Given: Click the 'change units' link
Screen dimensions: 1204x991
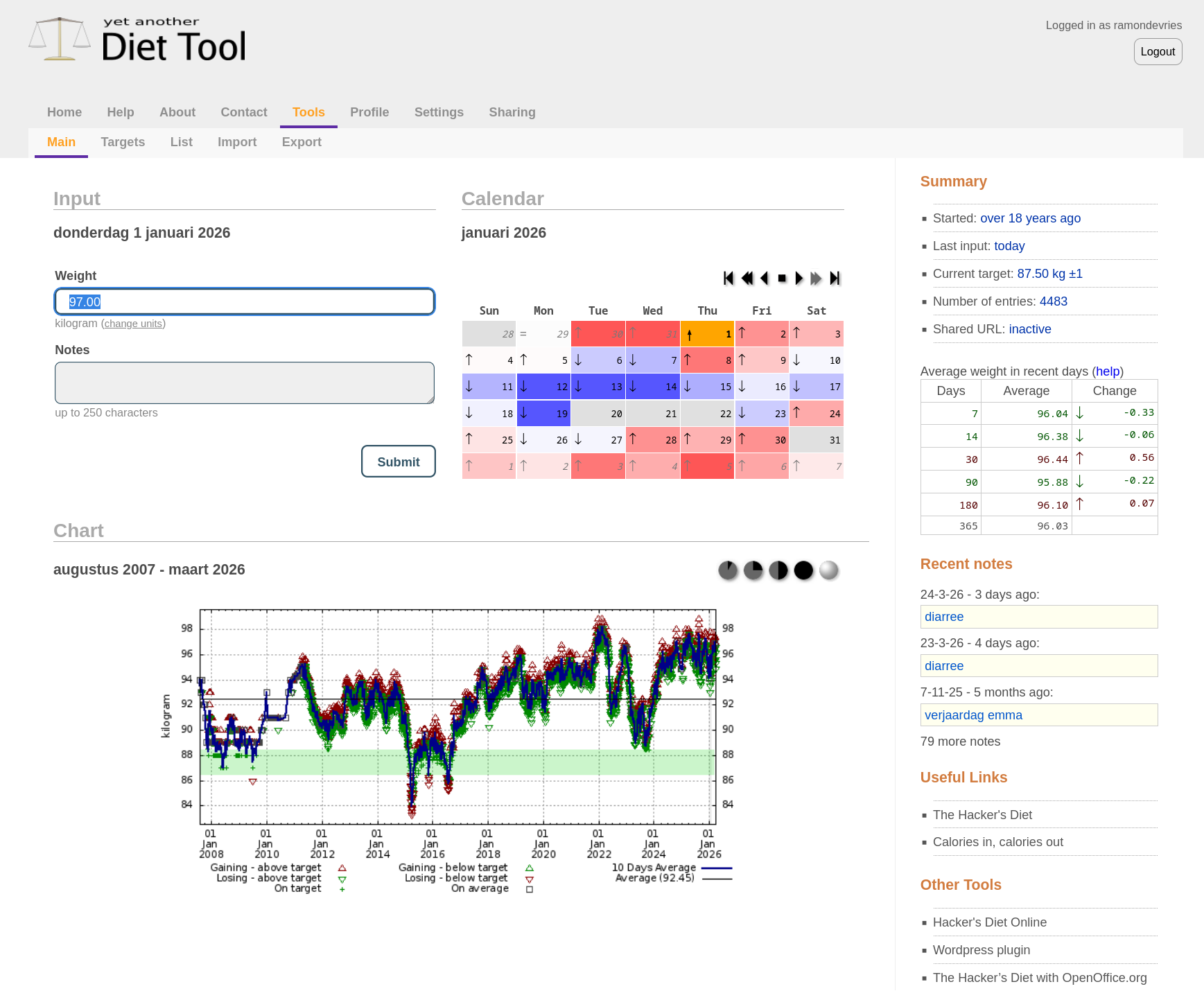Looking at the screenshot, I should [x=133, y=324].
